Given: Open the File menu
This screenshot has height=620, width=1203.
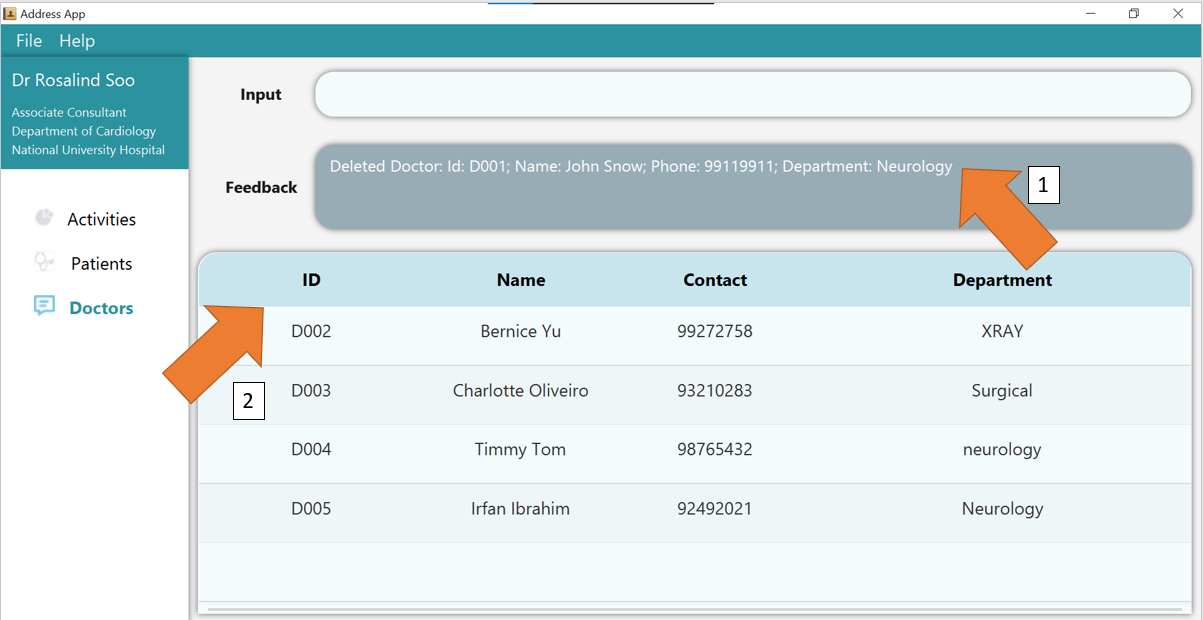Looking at the screenshot, I should pos(29,41).
